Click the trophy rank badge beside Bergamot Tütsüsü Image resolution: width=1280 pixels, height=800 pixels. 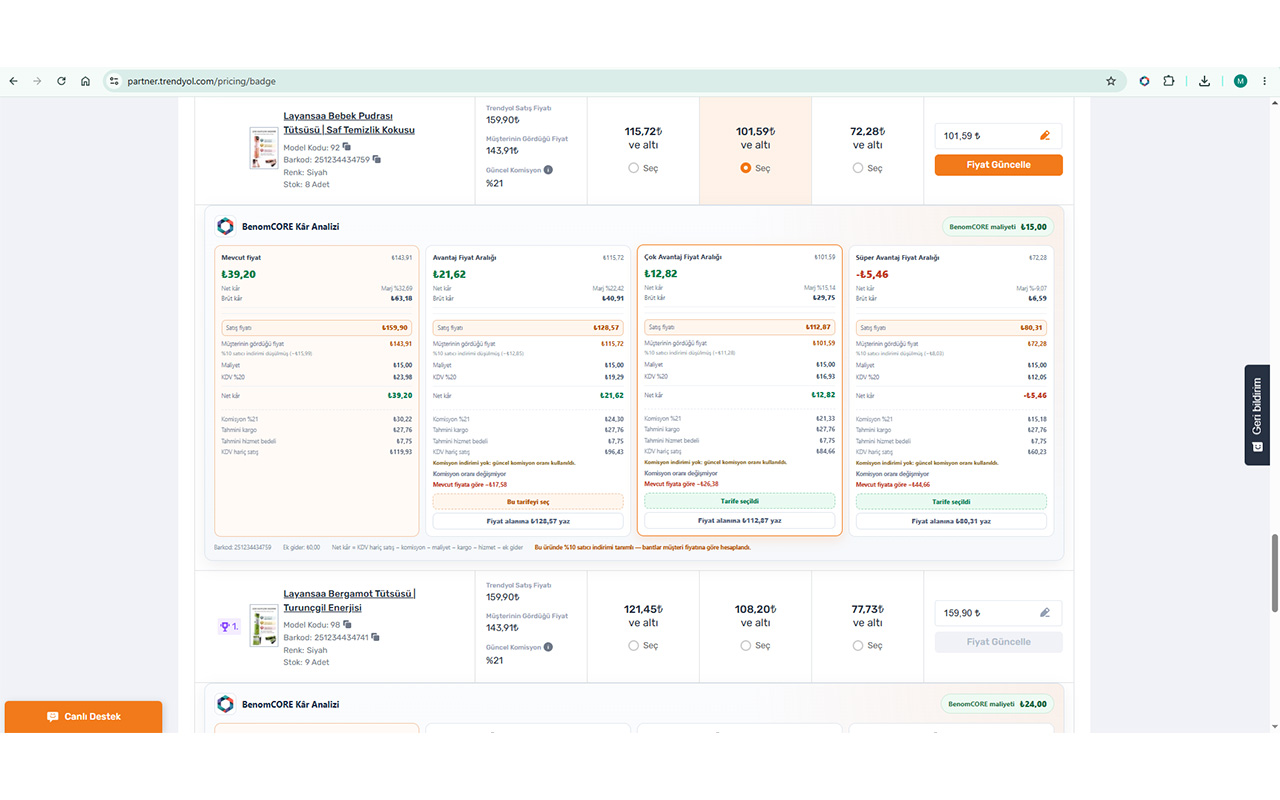[229, 626]
